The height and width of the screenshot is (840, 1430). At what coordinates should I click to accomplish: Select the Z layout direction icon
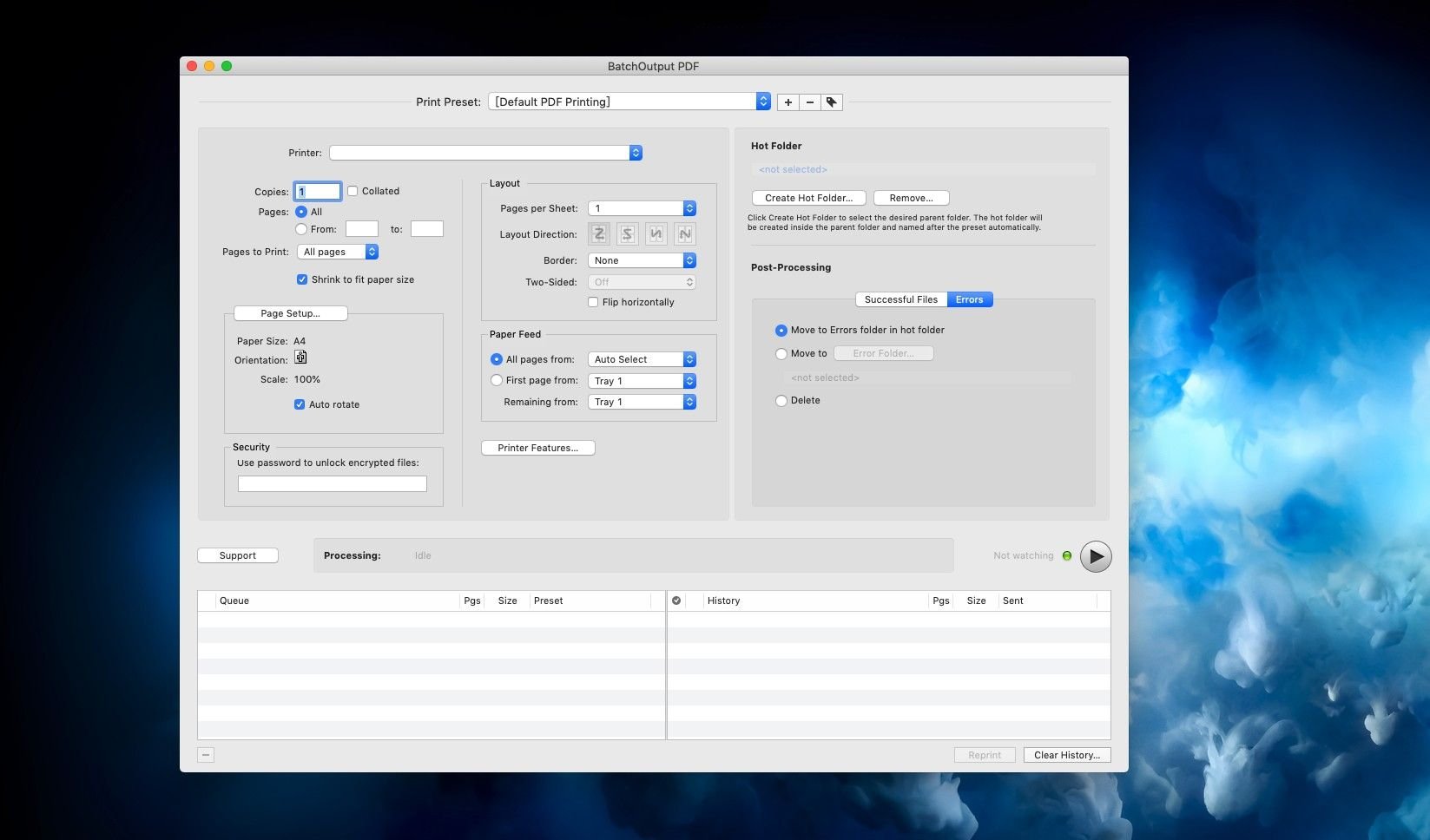[599, 233]
